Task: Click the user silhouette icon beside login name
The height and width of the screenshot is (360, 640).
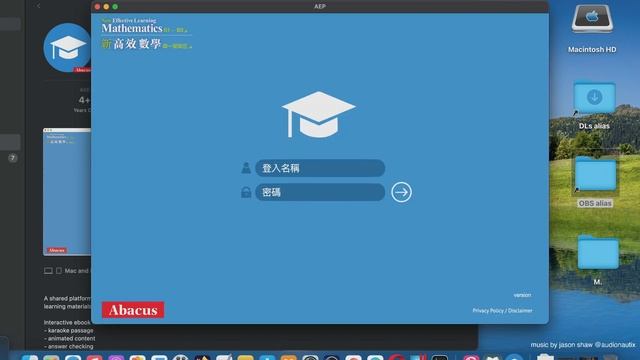Action: [x=246, y=168]
